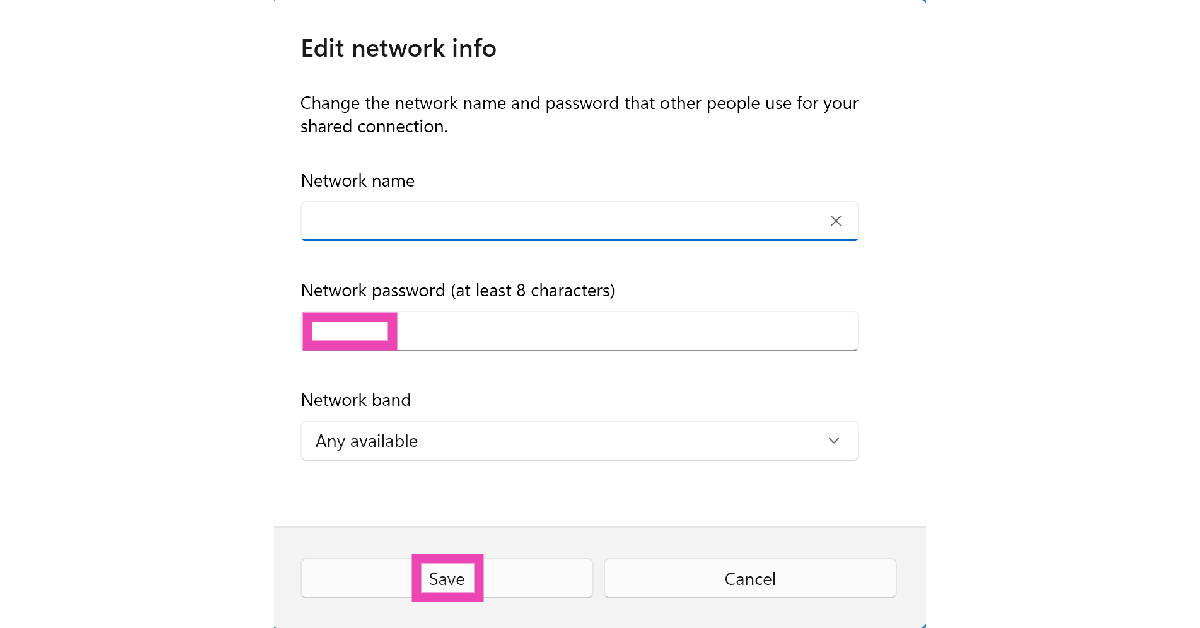1200x628 pixels.
Task: Click the "Edit network info" heading
Action: (x=398, y=48)
